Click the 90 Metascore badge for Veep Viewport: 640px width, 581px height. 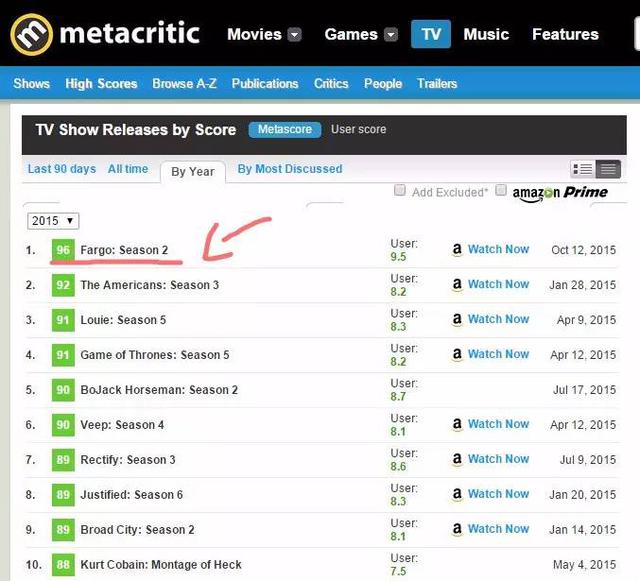[x=63, y=425]
